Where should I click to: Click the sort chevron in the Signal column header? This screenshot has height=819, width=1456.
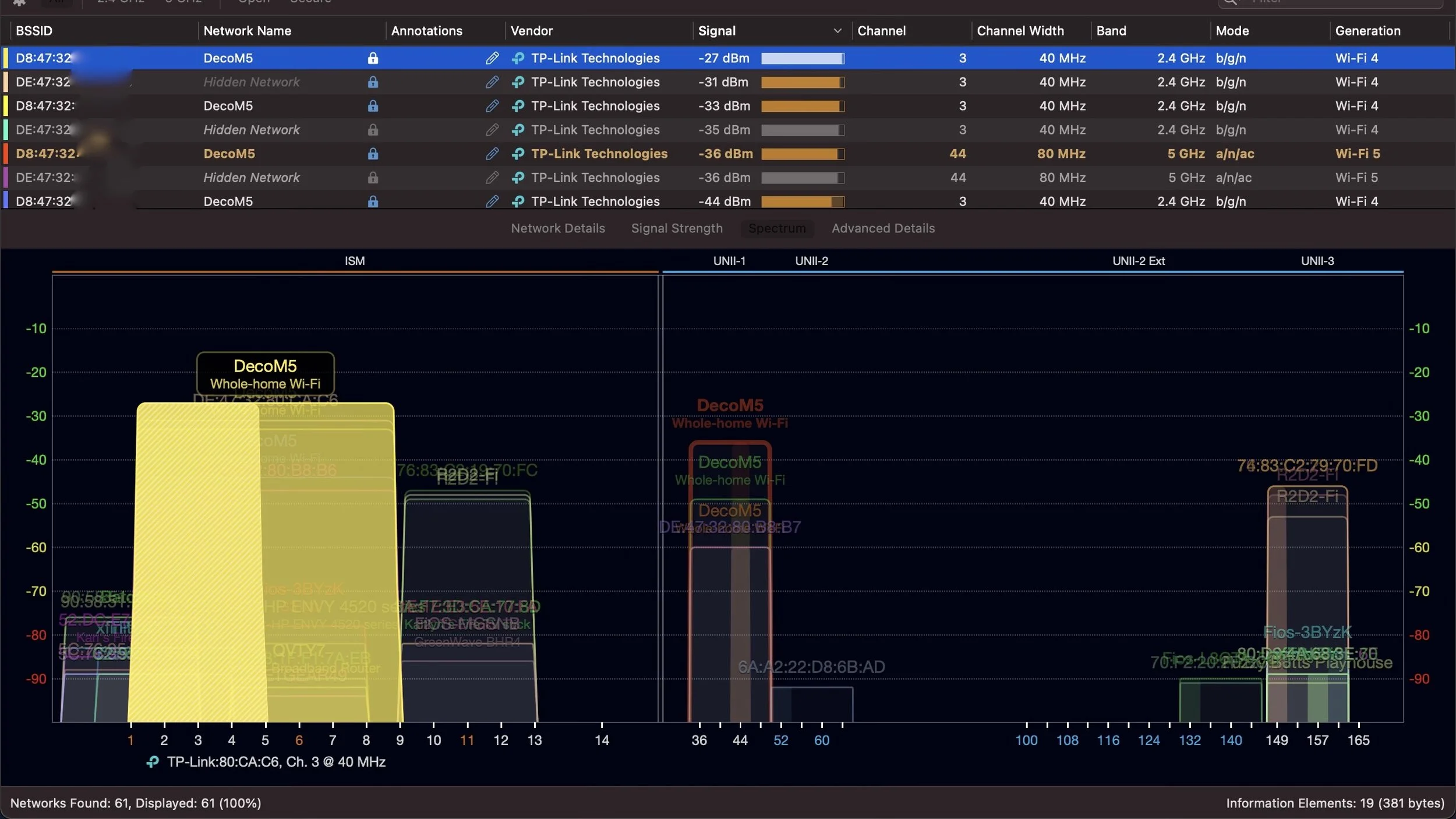[837, 31]
